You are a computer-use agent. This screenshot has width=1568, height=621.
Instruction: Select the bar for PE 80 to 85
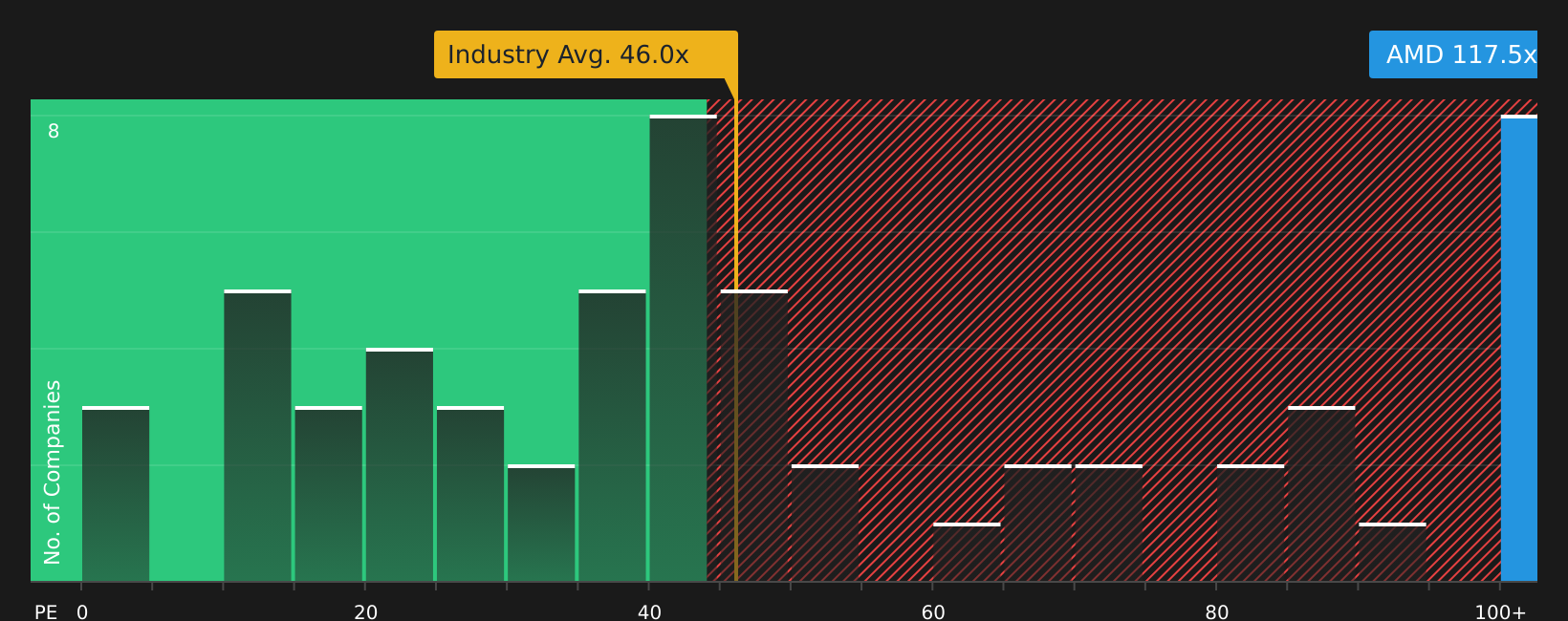pos(1251,523)
